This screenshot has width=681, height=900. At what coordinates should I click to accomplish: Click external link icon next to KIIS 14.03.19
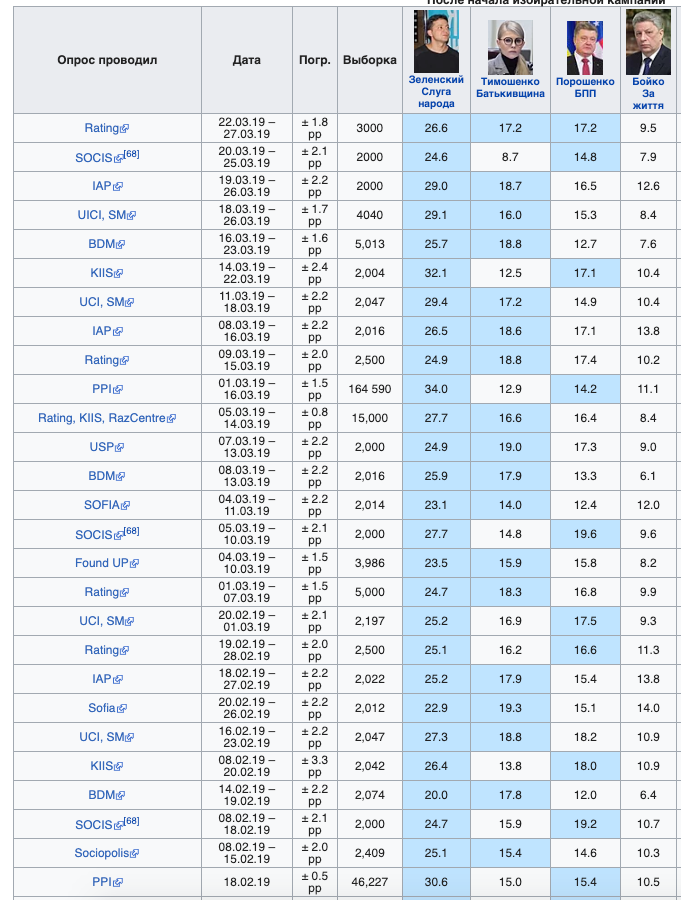coord(118,274)
